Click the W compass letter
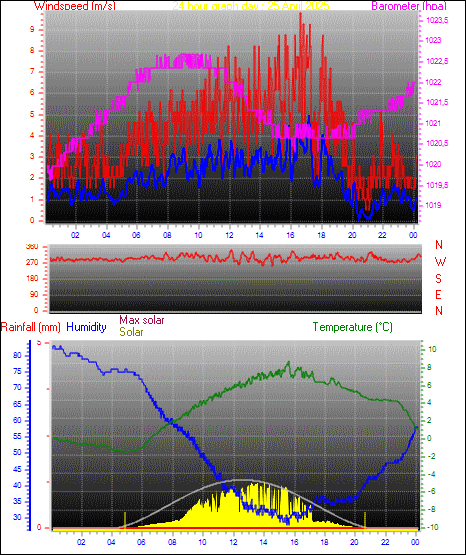466x555 pixels. click(x=440, y=262)
